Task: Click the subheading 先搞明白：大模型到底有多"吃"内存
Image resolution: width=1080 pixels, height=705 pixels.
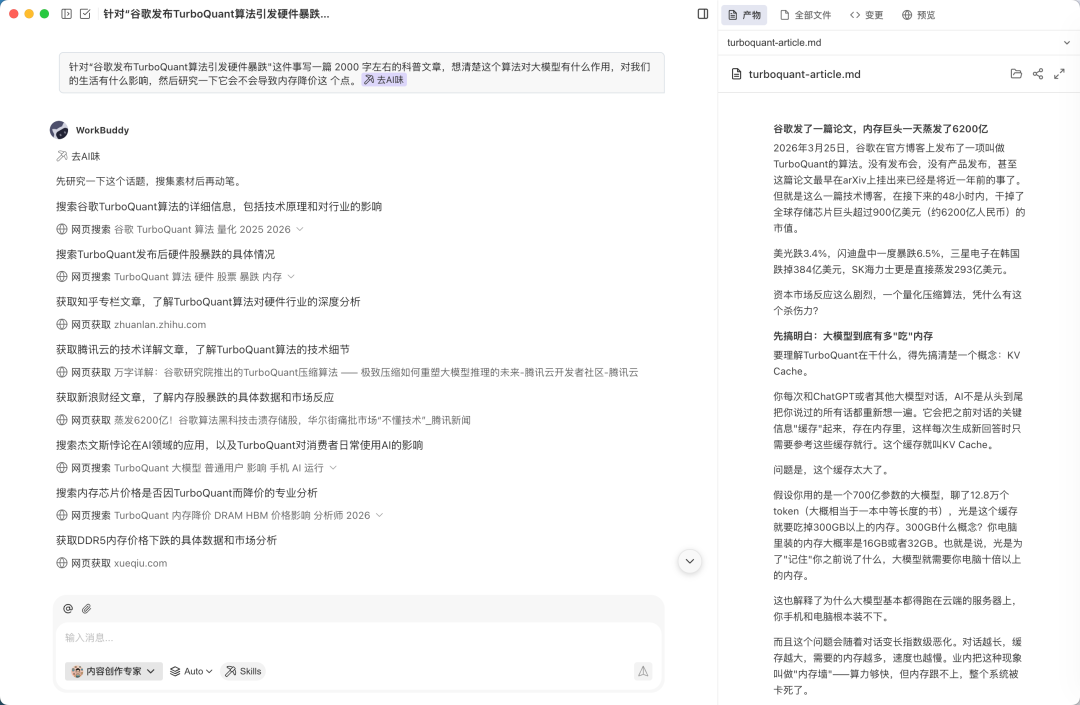Action: click(853, 336)
